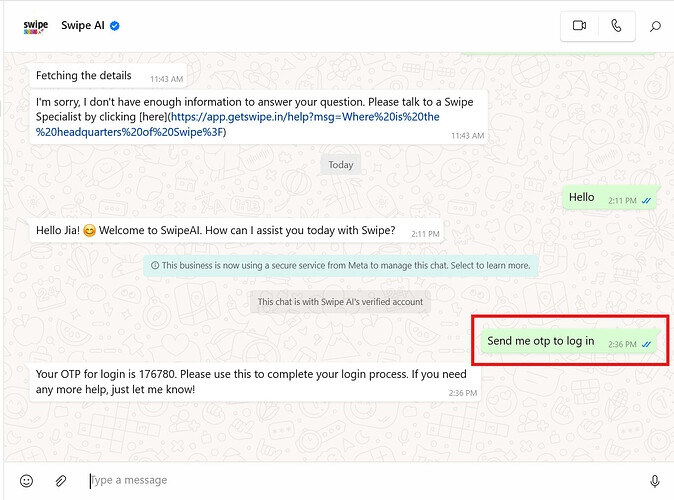
Task: Focus the Type a message field
Action: 363,480
